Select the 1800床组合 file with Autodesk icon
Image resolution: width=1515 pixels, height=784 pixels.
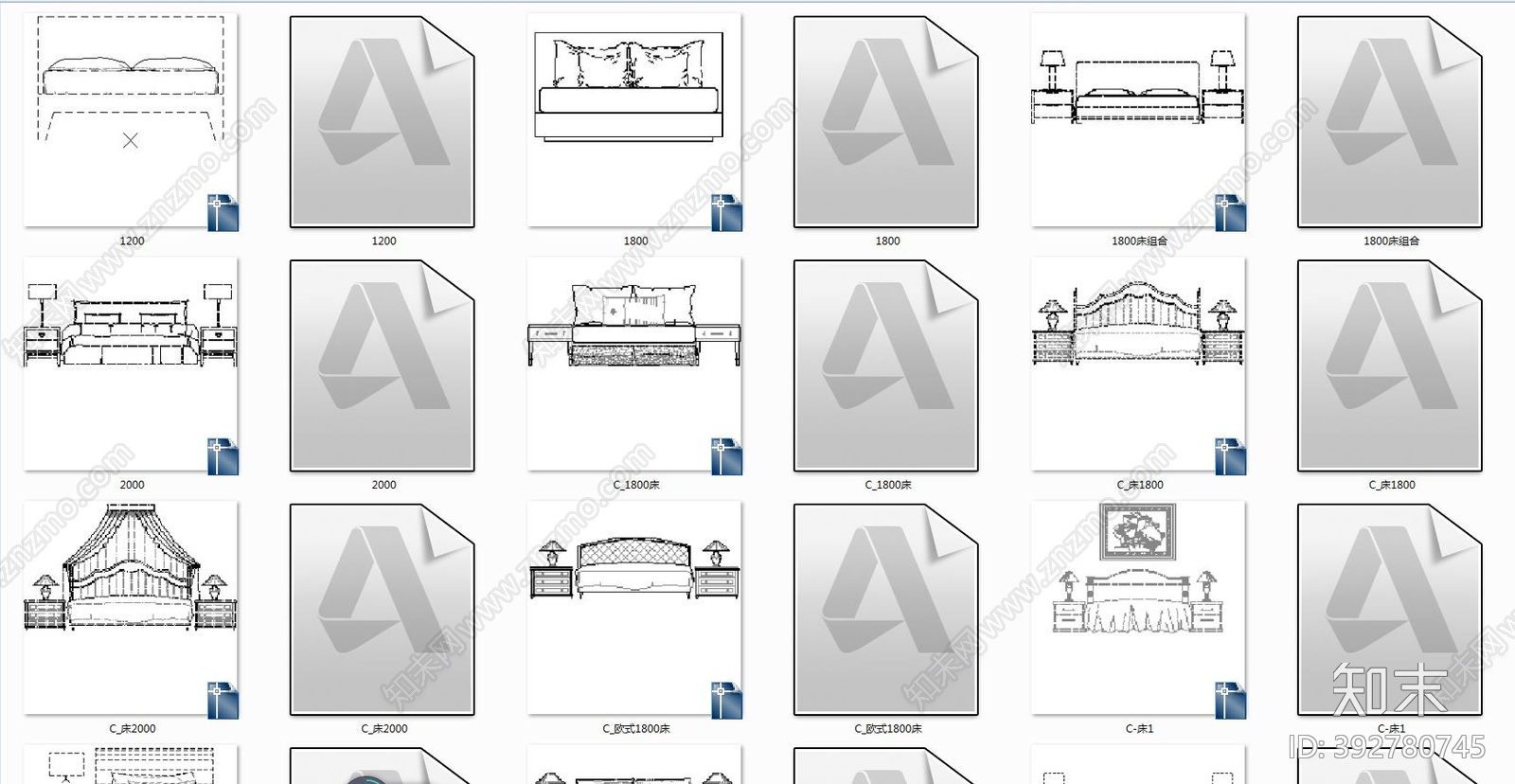pyautogui.click(x=1390, y=121)
